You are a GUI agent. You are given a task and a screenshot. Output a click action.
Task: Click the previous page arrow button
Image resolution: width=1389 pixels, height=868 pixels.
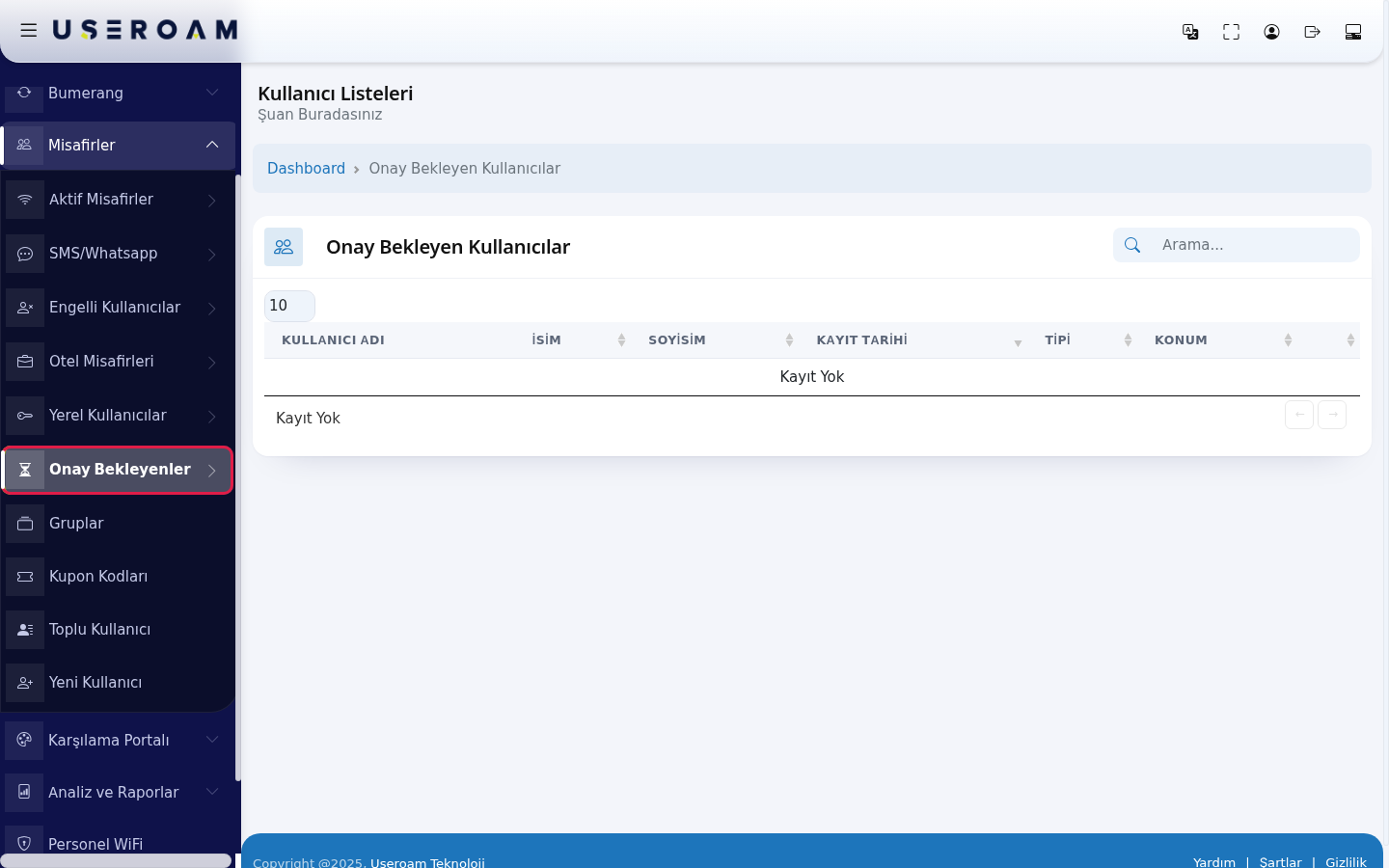[x=1299, y=415]
